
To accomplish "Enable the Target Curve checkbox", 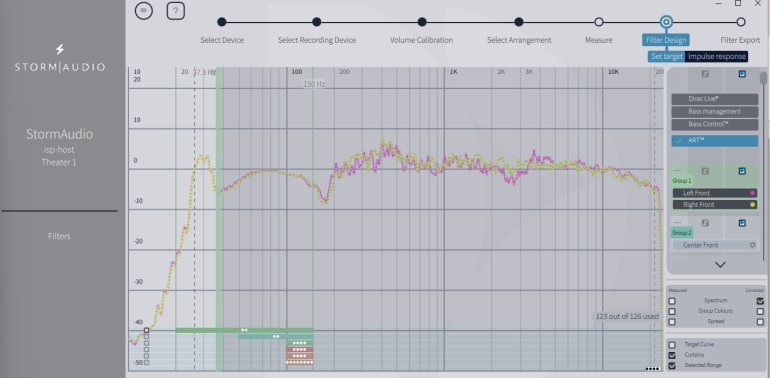I will point(672,345).
